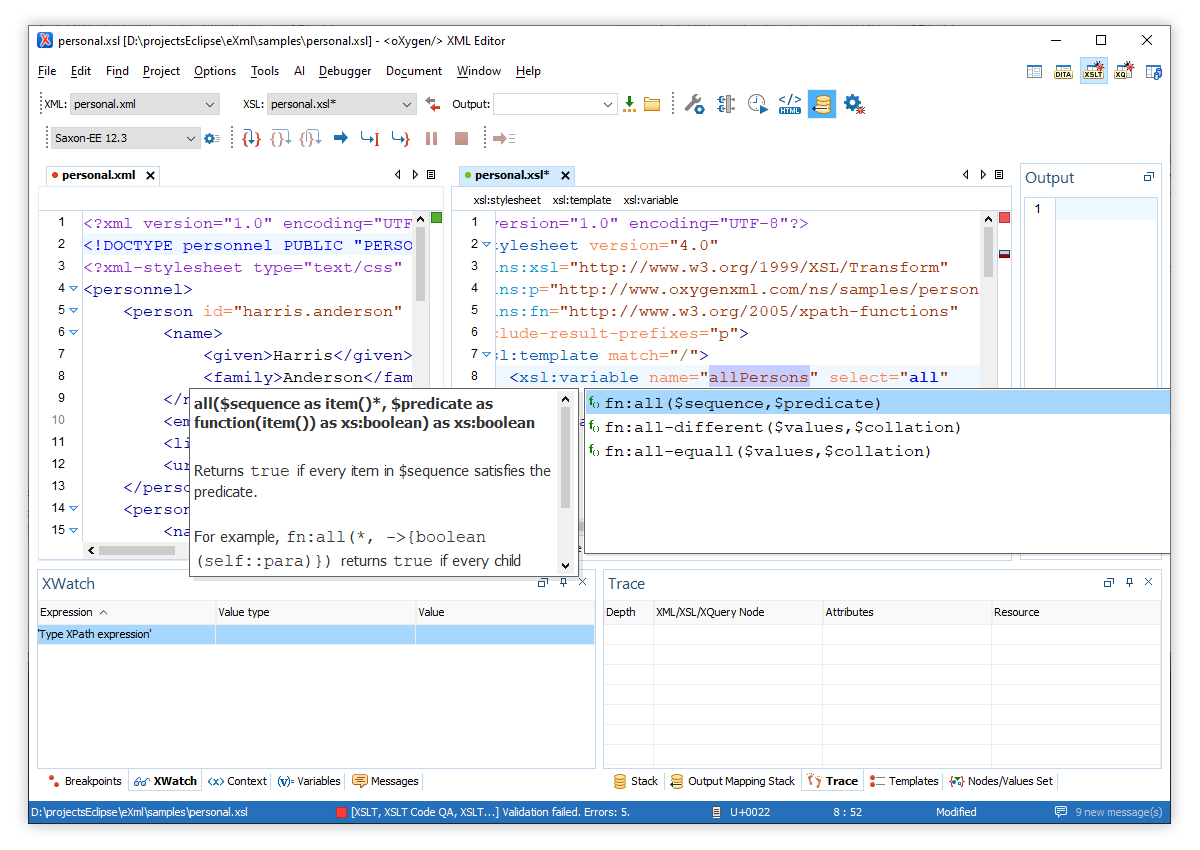Stop the debugger session
This screenshot has height=850, width=1200.
pyautogui.click(x=461, y=138)
